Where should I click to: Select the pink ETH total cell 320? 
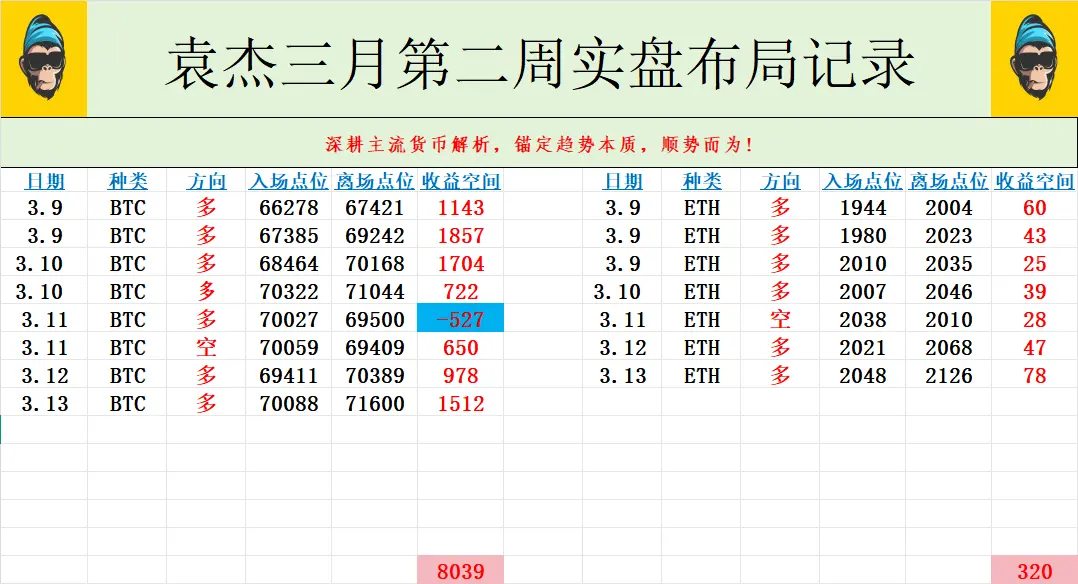1035,570
